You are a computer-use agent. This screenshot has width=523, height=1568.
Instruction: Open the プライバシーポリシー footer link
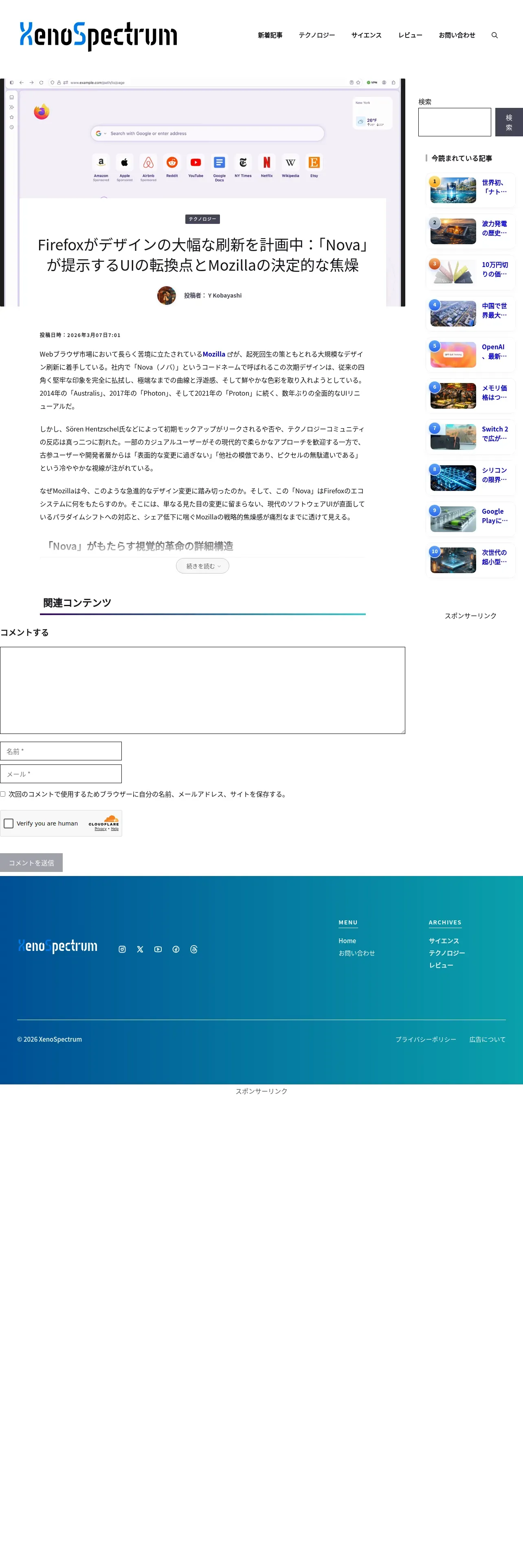coord(426,1040)
